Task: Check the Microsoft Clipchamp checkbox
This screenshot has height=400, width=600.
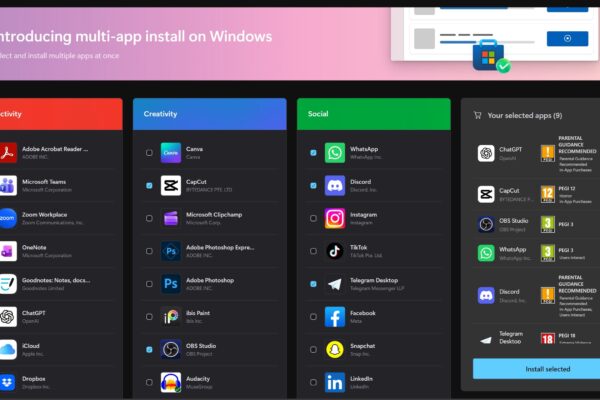Action: (149, 219)
